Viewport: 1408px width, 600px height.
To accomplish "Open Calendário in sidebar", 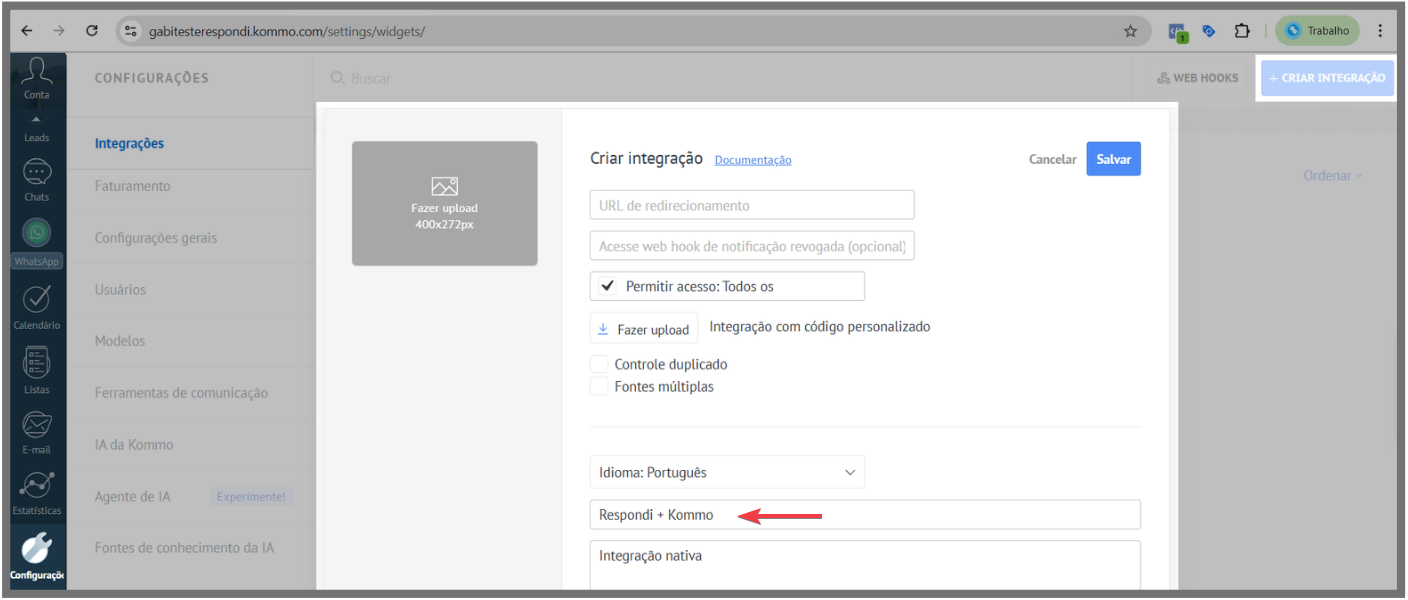I will [37, 308].
